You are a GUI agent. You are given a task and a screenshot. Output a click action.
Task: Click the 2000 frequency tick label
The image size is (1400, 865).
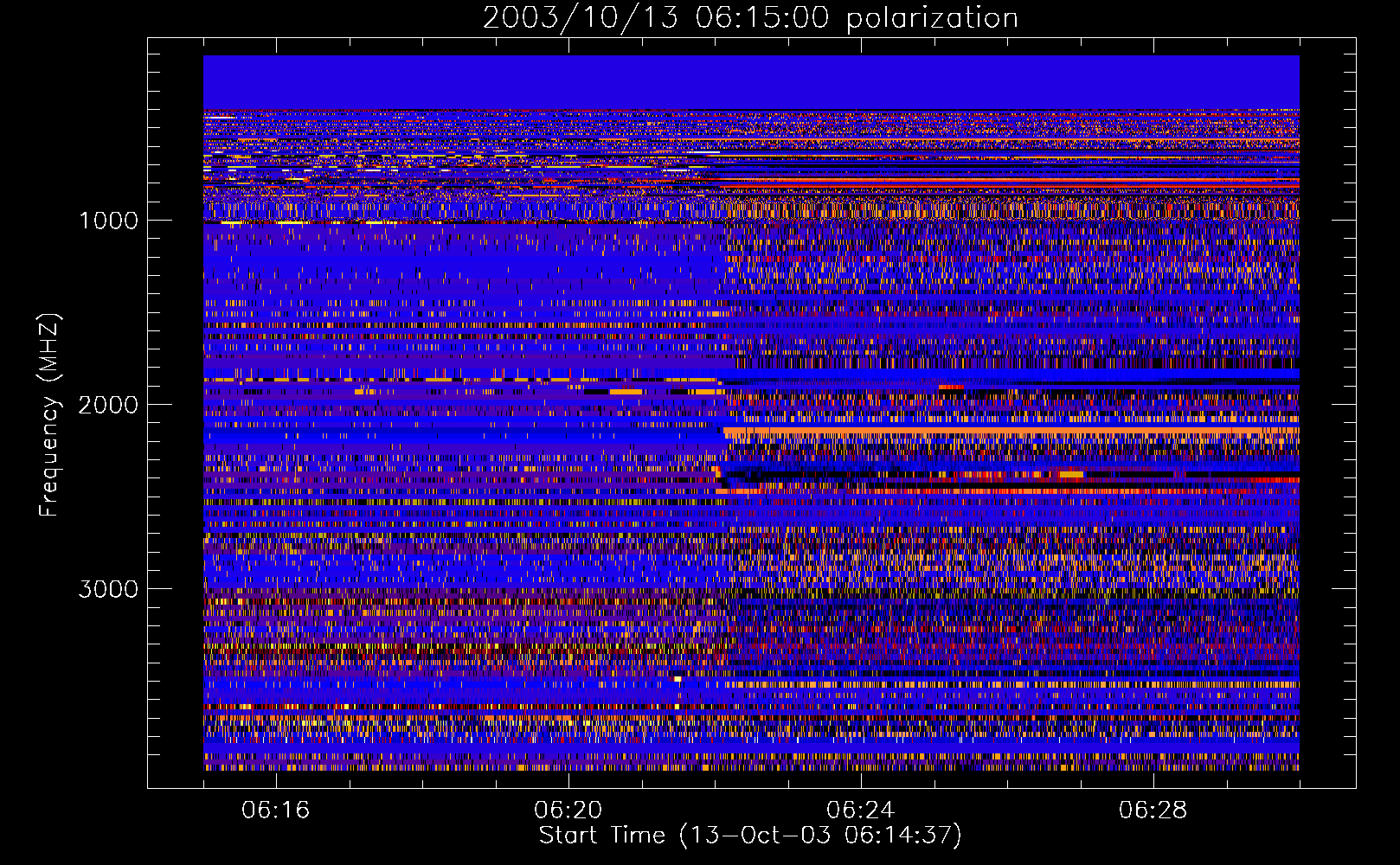point(108,405)
